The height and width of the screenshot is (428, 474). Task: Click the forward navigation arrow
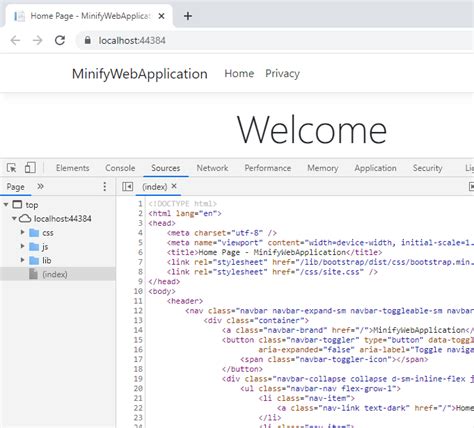click(38, 40)
